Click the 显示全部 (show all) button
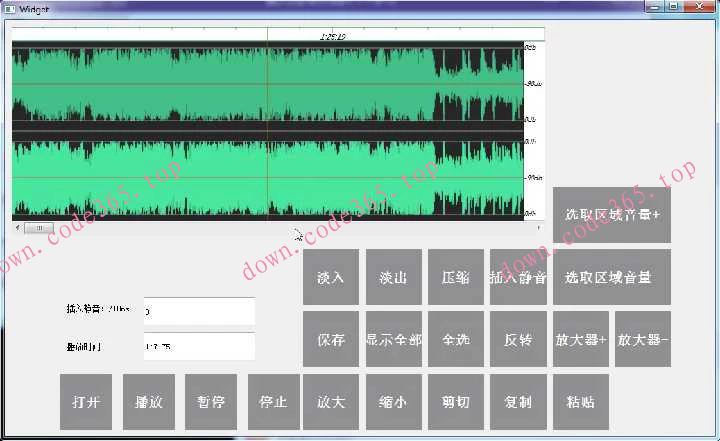Viewport: 720px width, 441px height. tap(394, 339)
